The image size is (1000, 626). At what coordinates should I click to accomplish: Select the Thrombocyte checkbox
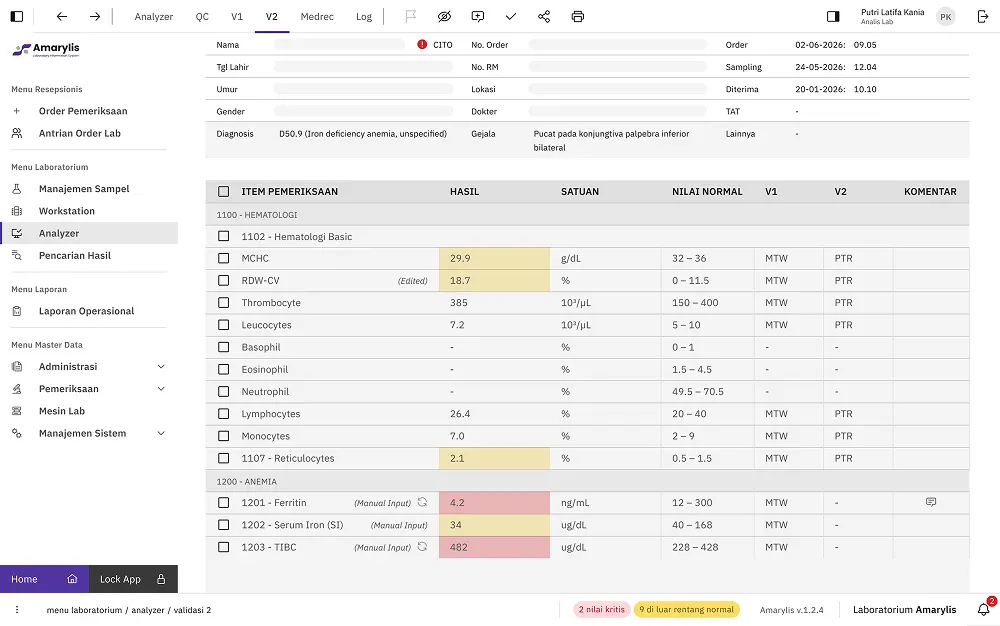[223, 303]
